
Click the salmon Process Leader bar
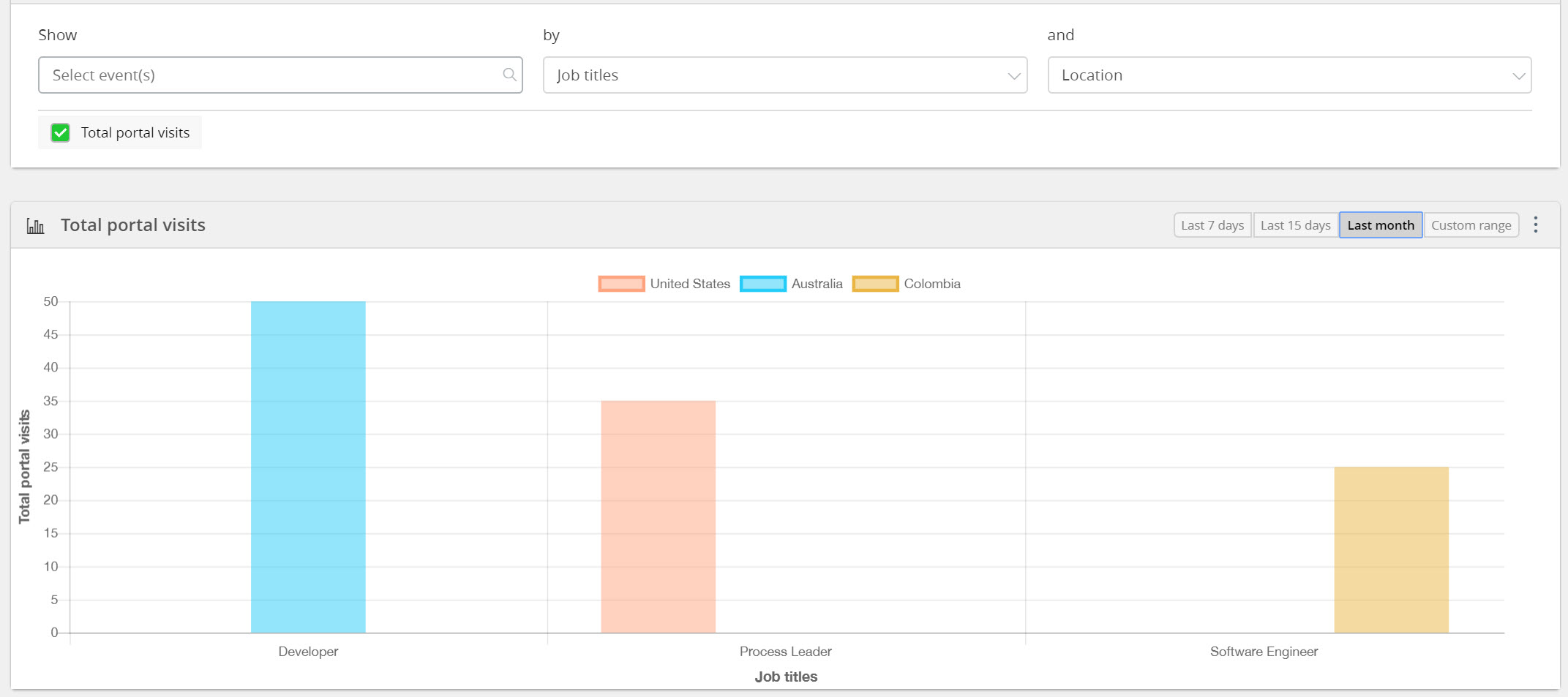659,517
